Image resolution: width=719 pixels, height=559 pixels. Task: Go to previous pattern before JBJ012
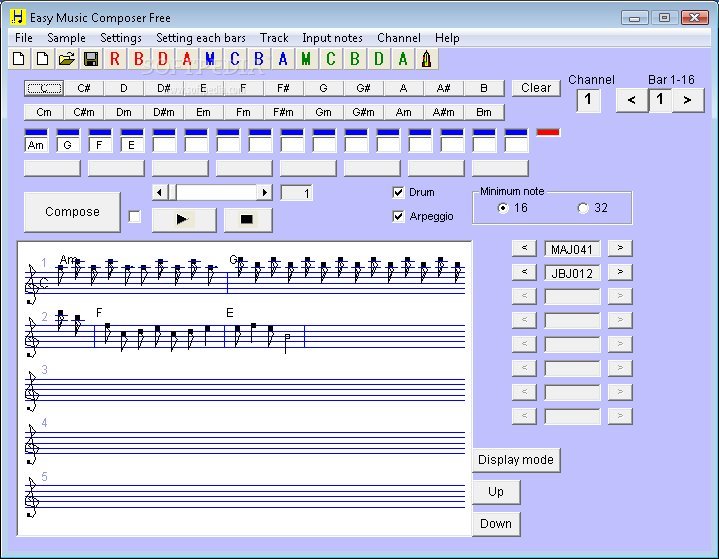point(524,272)
